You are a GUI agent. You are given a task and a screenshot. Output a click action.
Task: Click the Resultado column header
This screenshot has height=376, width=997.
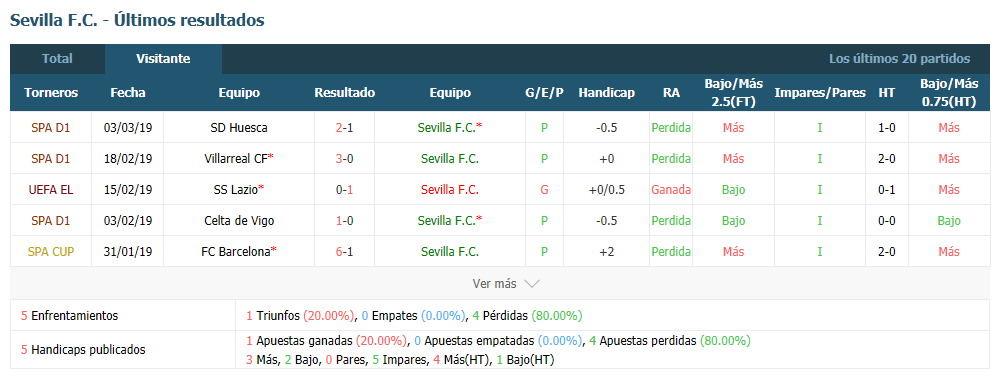click(x=344, y=93)
